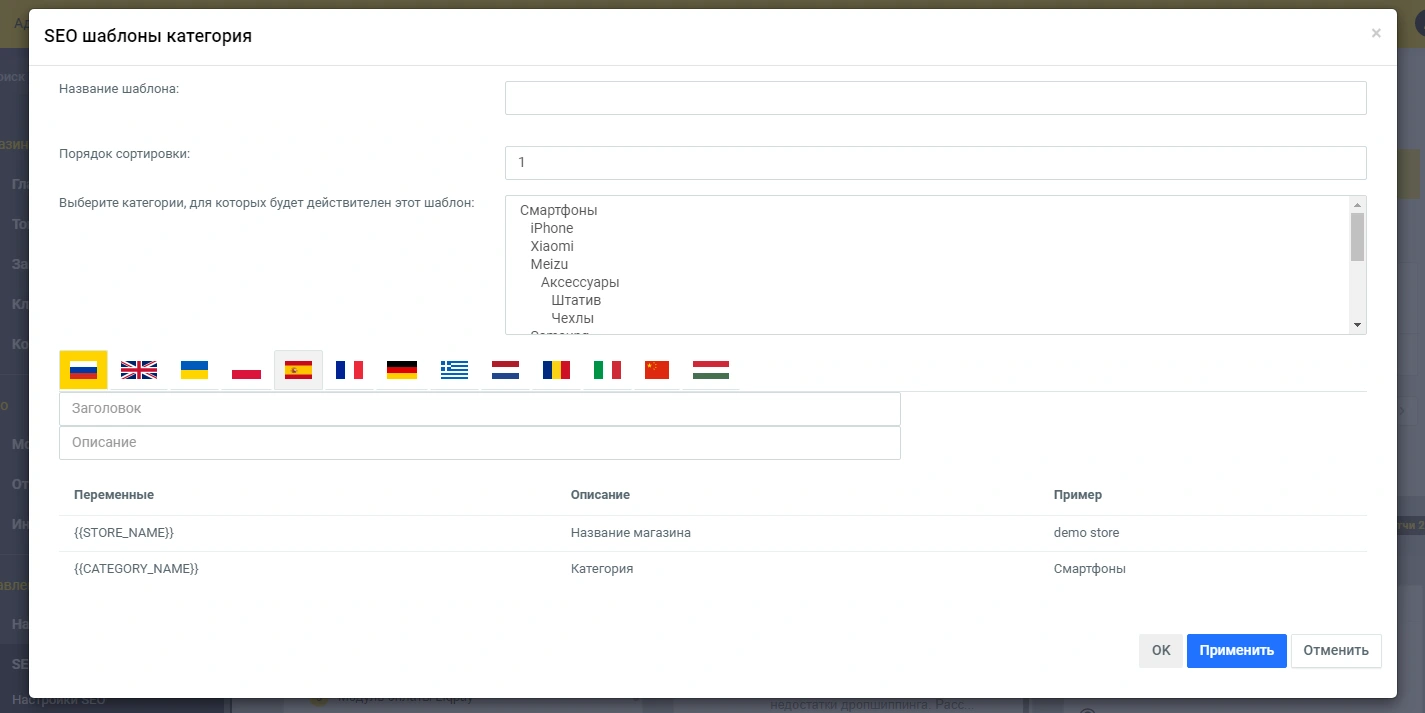Switch to the French flag tab
1425x713 pixels.
tap(350, 370)
